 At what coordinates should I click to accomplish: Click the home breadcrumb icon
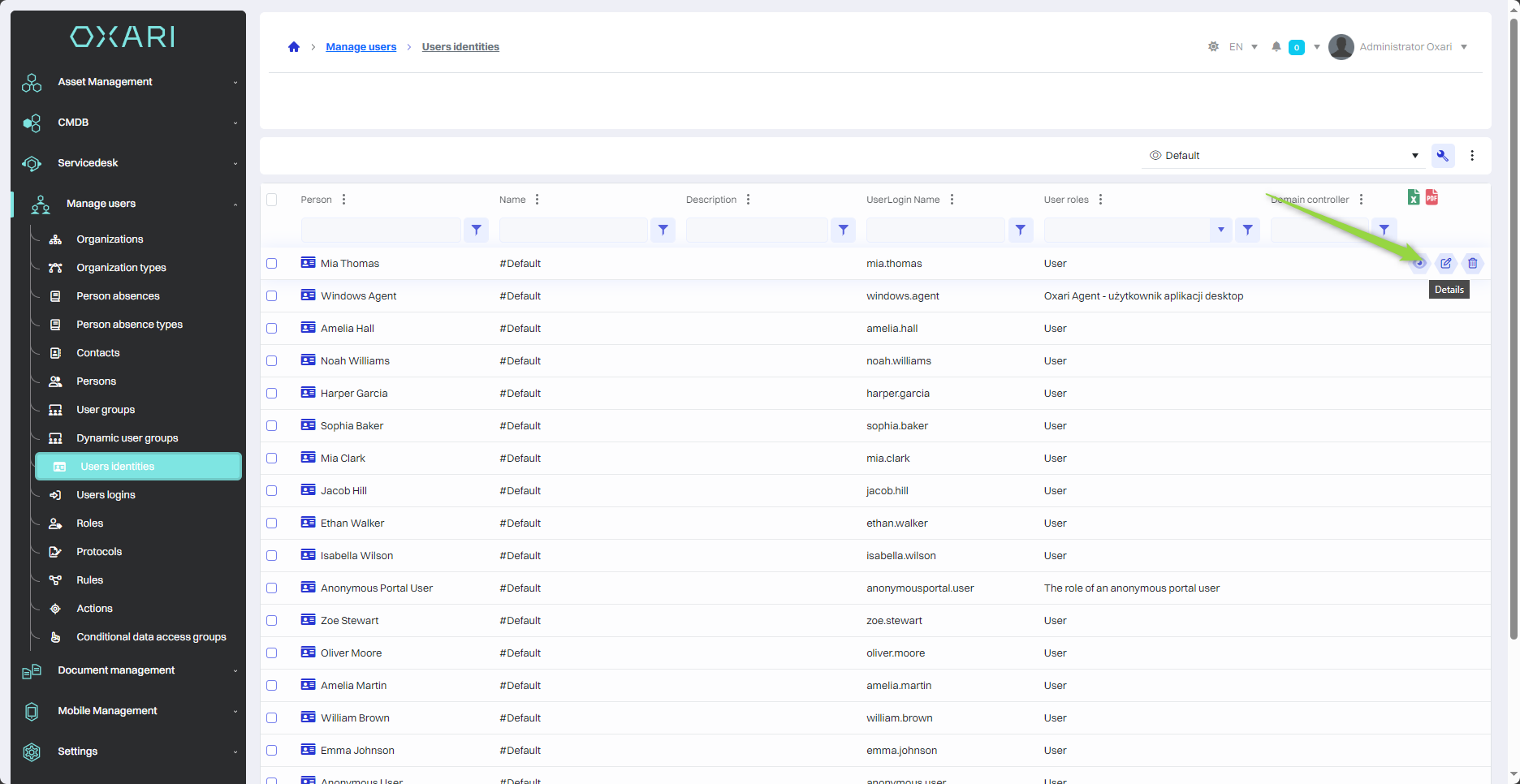[x=294, y=47]
